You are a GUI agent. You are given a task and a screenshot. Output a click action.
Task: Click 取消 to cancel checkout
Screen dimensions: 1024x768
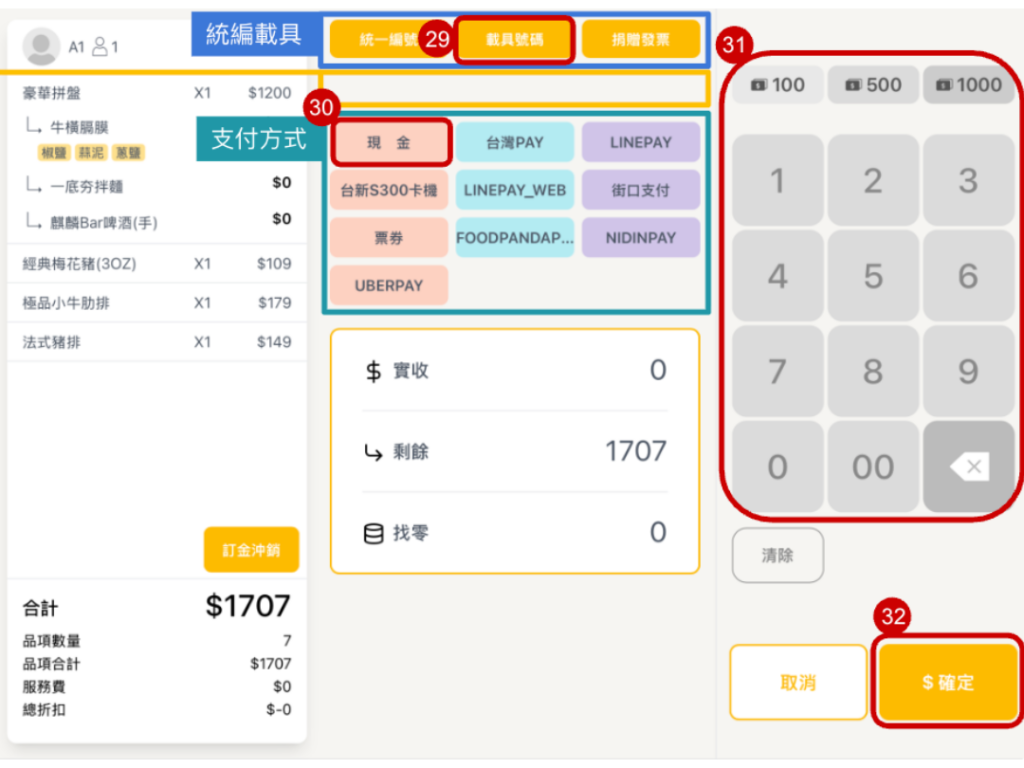coord(798,682)
